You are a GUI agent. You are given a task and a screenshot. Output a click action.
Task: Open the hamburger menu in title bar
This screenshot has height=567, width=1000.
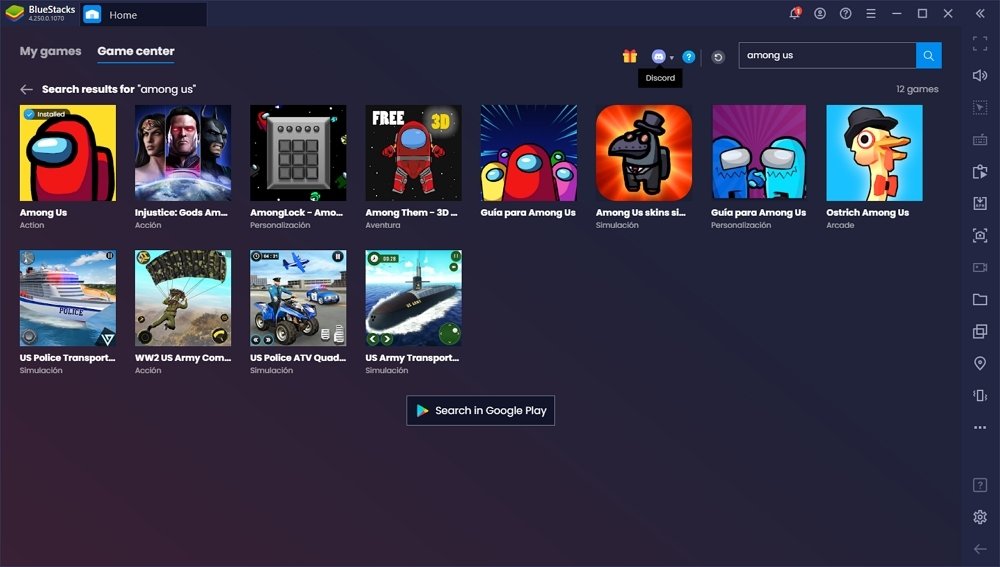click(871, 13)
